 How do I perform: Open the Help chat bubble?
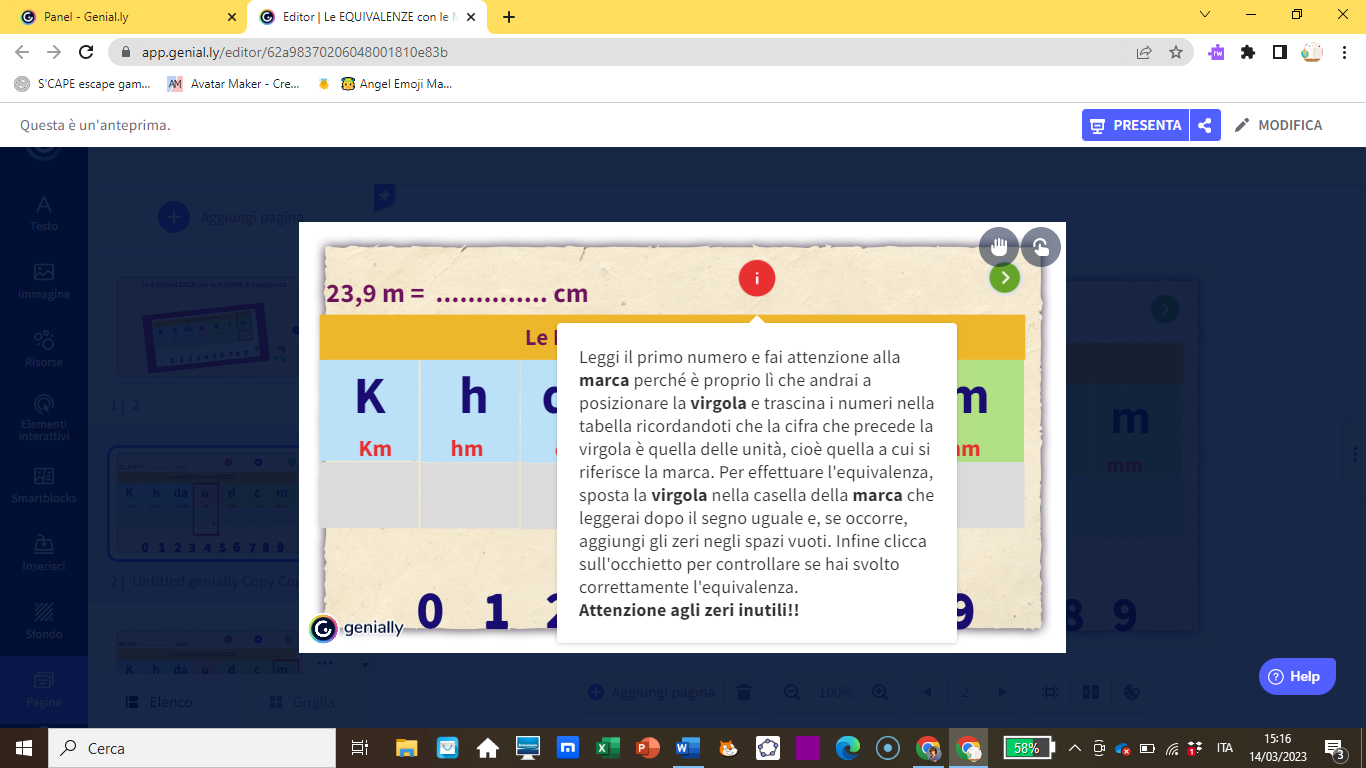[1295, 676]
